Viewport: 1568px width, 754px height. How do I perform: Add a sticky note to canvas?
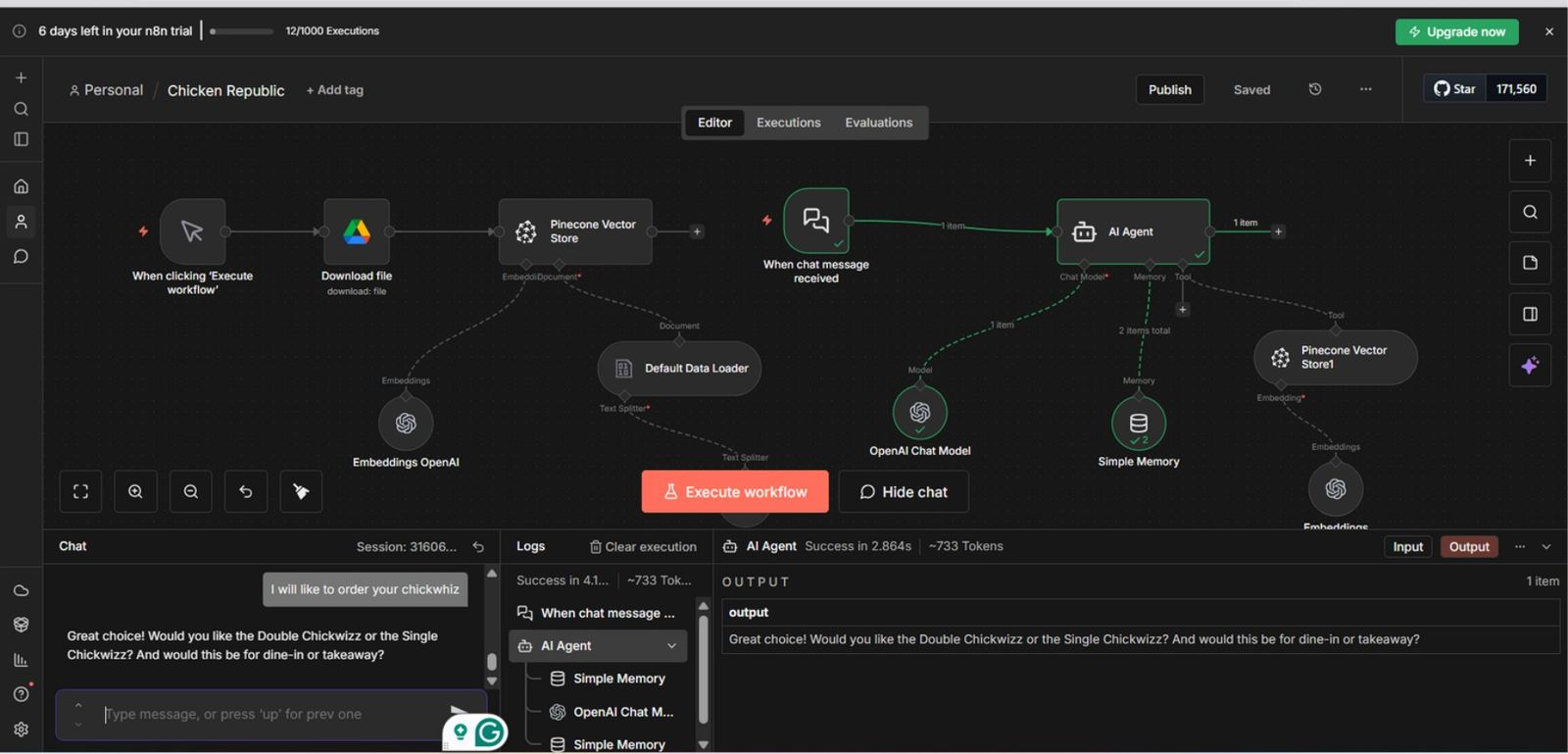point(1530,263)
